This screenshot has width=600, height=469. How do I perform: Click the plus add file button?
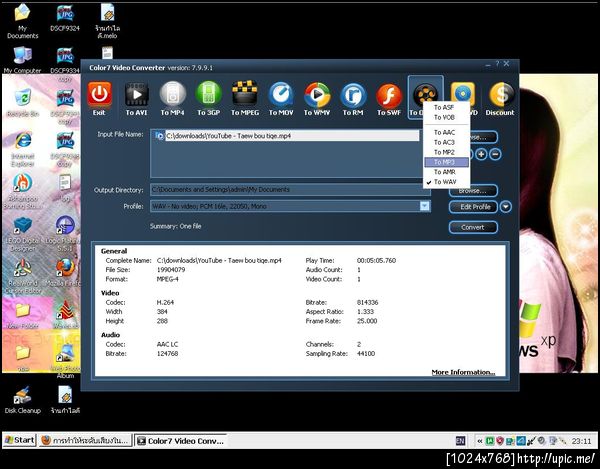[x=481, y=154]
